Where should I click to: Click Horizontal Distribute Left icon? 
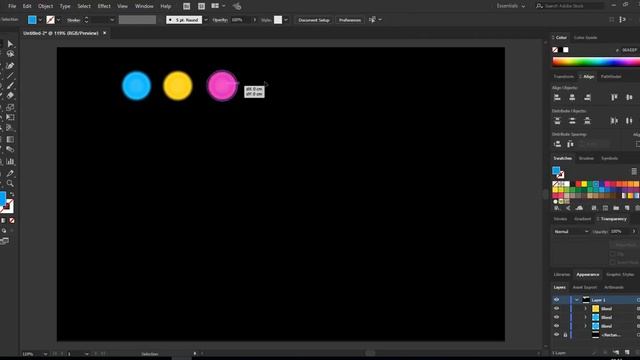614,120
